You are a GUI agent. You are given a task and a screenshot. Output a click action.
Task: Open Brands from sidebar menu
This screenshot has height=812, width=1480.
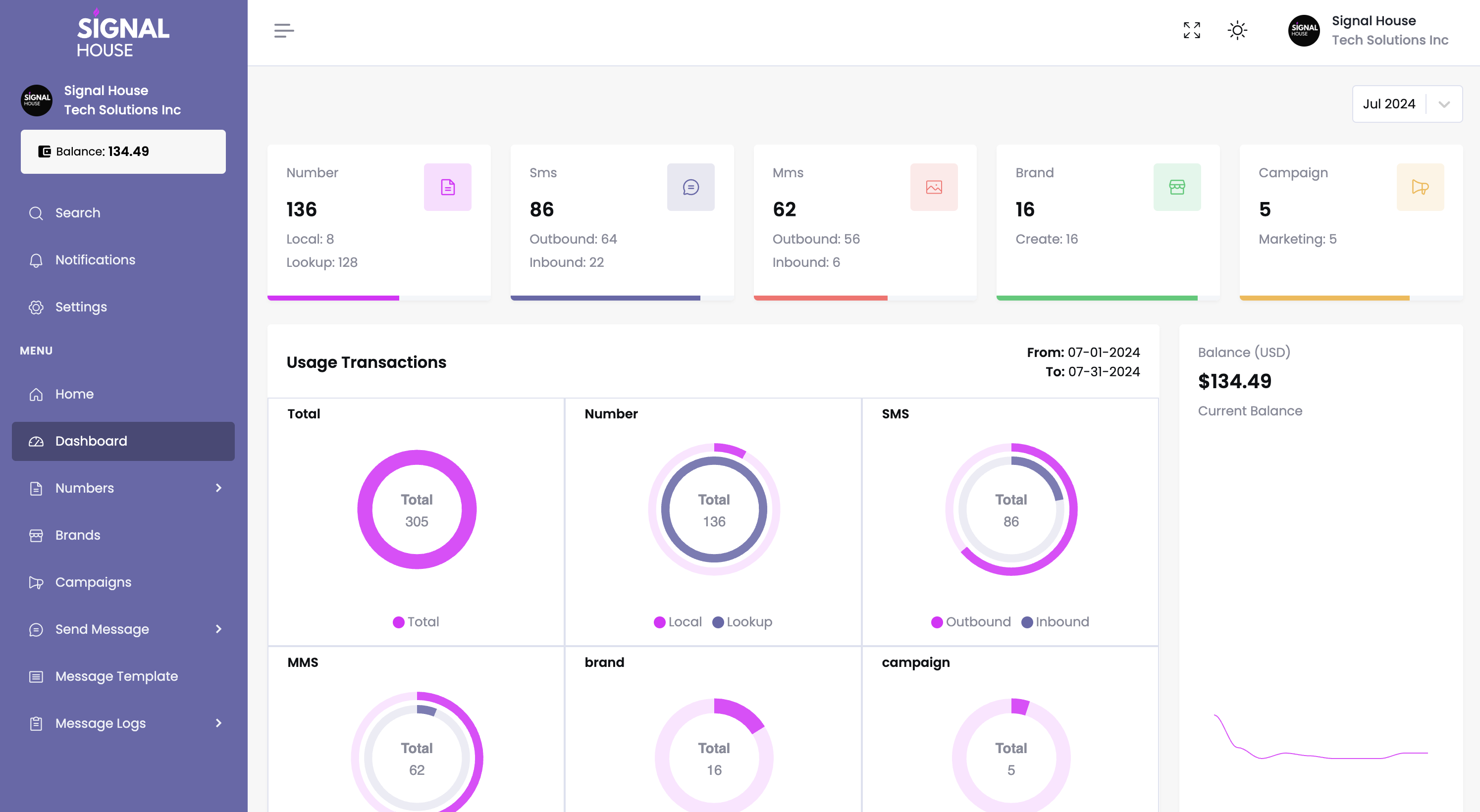[x=78, y=535]
